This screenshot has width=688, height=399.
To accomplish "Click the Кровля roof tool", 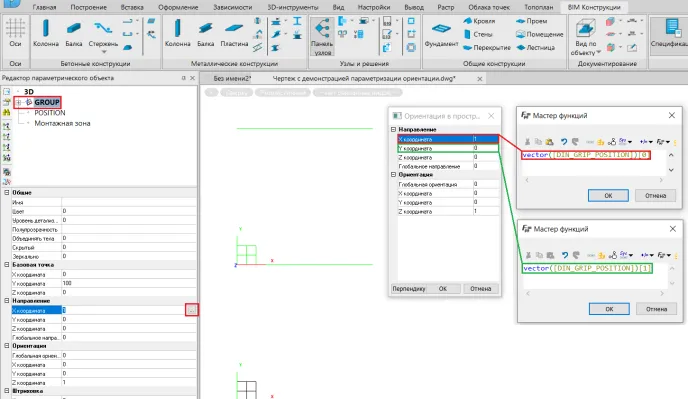I will (479, 21).
